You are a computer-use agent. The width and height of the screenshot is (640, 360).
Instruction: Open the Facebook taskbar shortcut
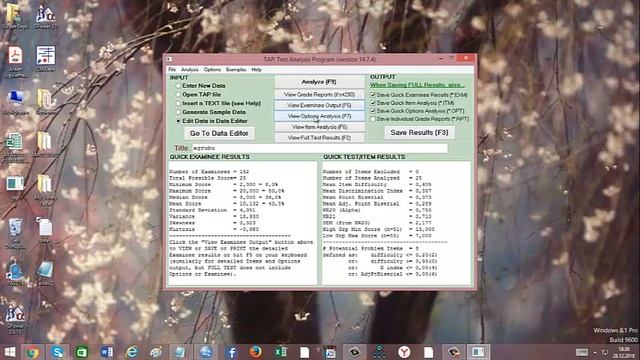click(x=231, y=352)
